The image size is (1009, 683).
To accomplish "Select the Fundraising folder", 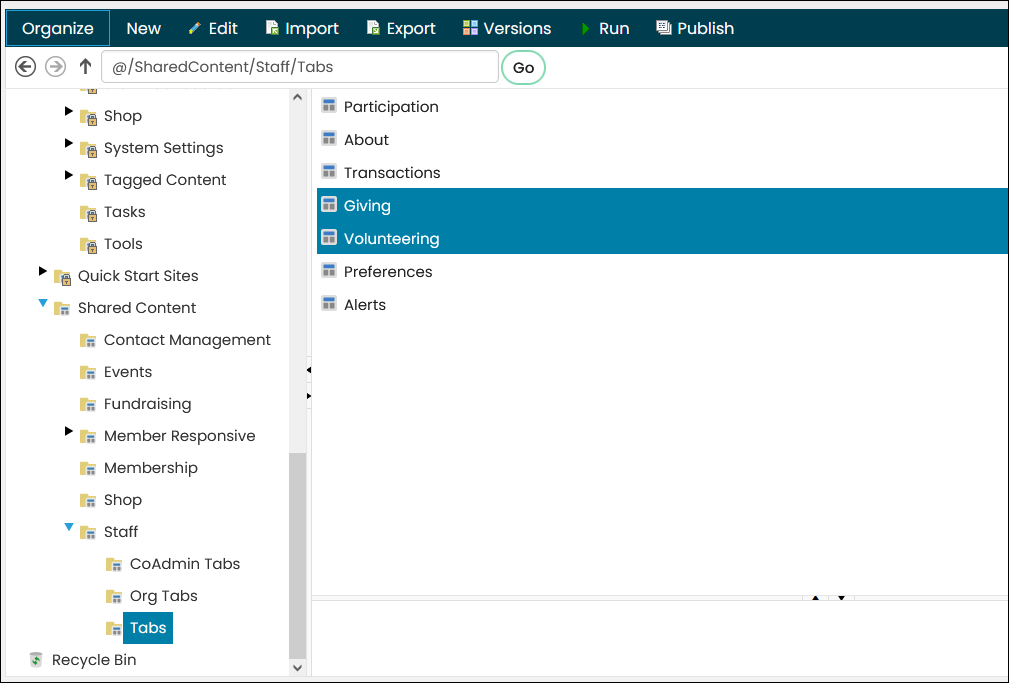I will (x=147, y=404).
